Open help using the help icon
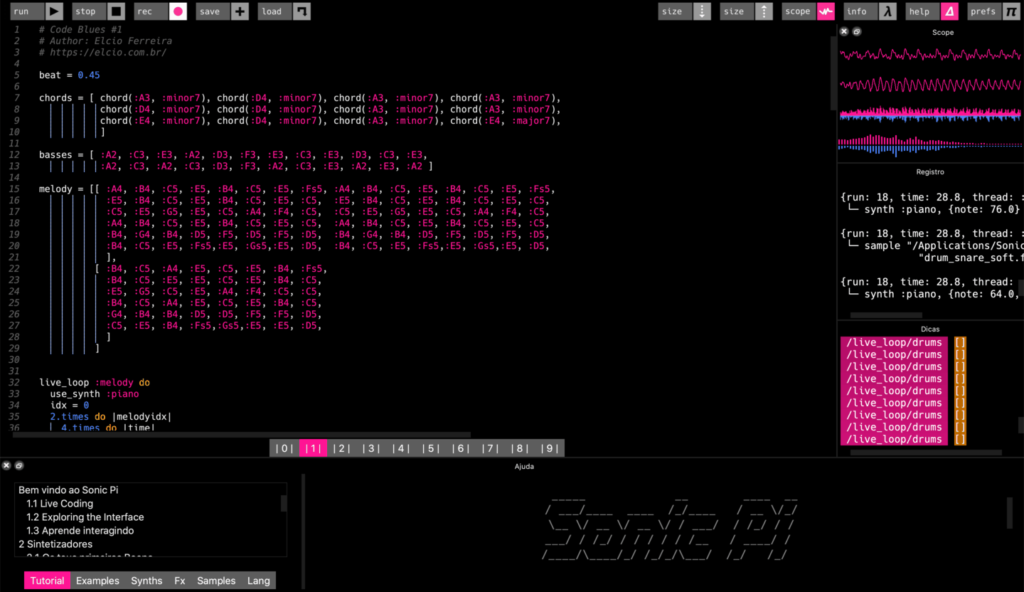 coord(950,11)
